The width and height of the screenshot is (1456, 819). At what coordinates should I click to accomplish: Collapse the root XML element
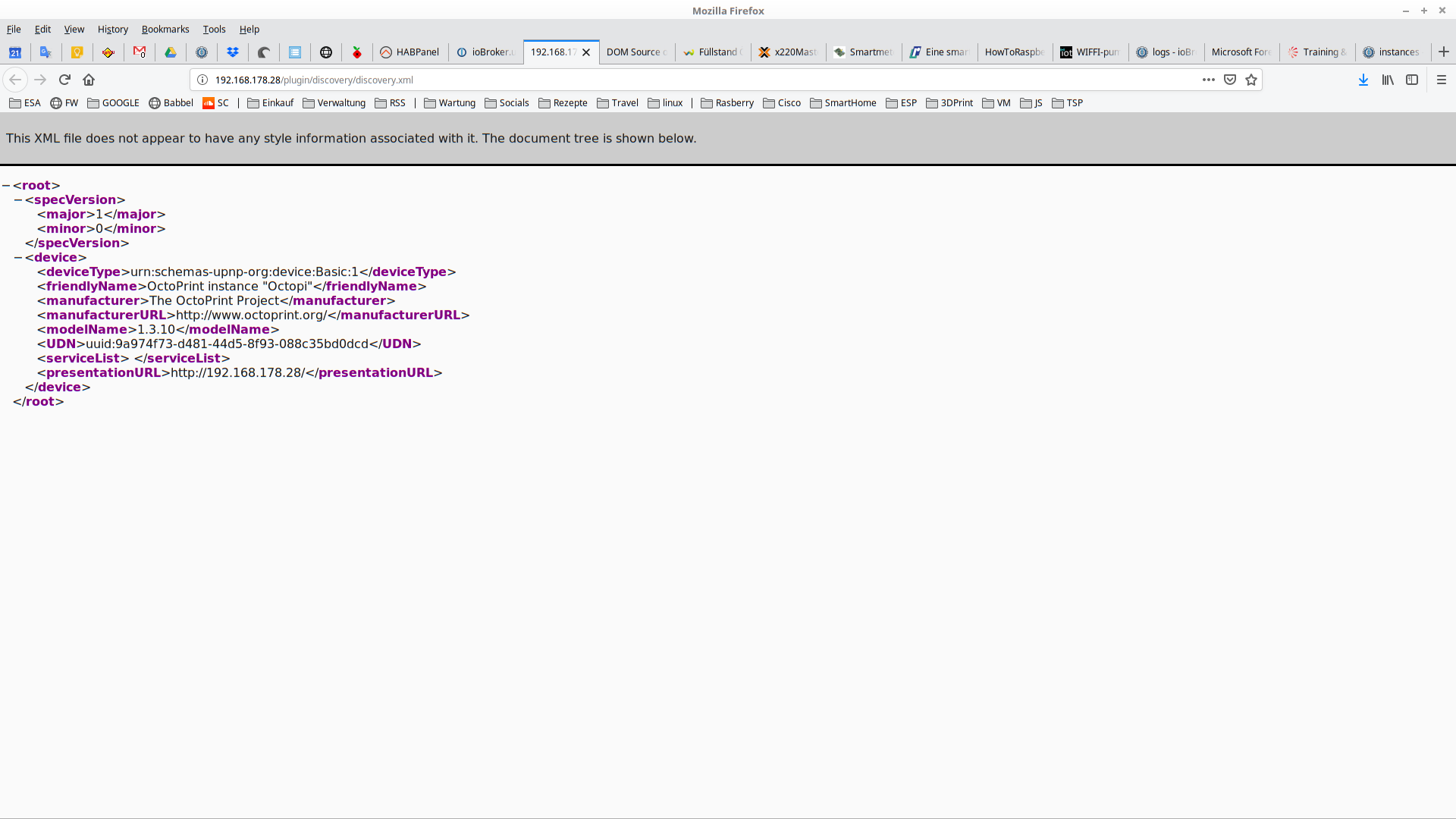pos(6,186)
